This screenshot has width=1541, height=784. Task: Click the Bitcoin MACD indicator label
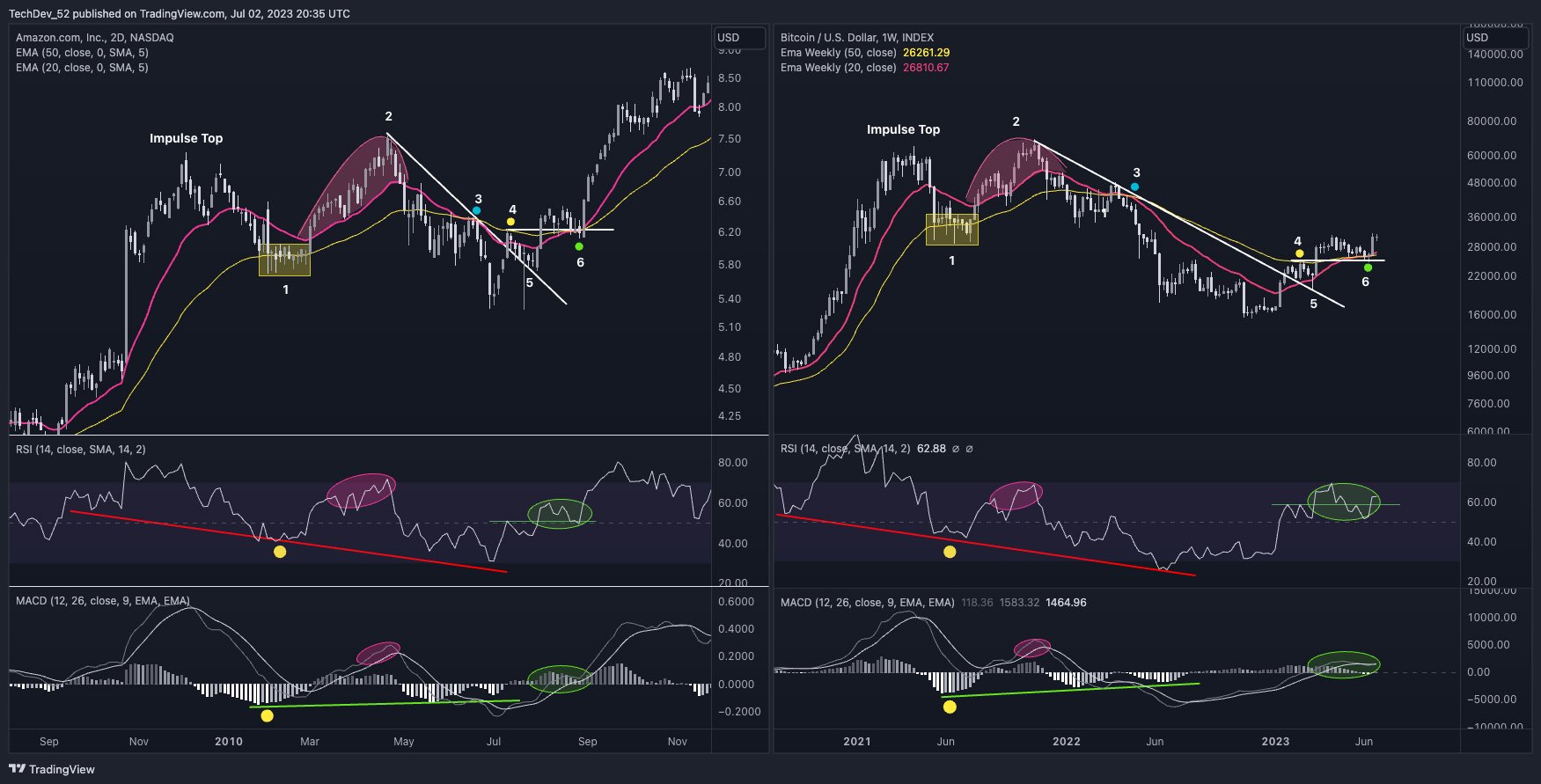(x=867, y=603)
